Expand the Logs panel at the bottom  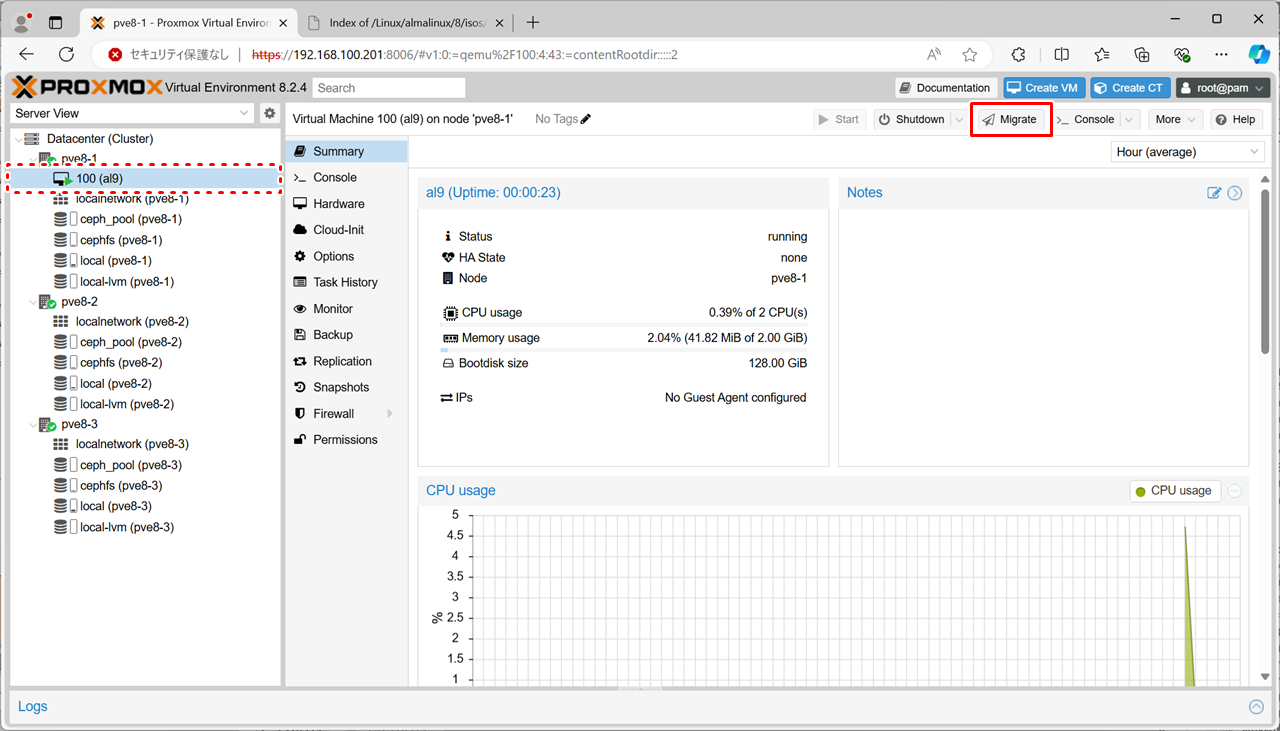click(x=1256, y=707)
